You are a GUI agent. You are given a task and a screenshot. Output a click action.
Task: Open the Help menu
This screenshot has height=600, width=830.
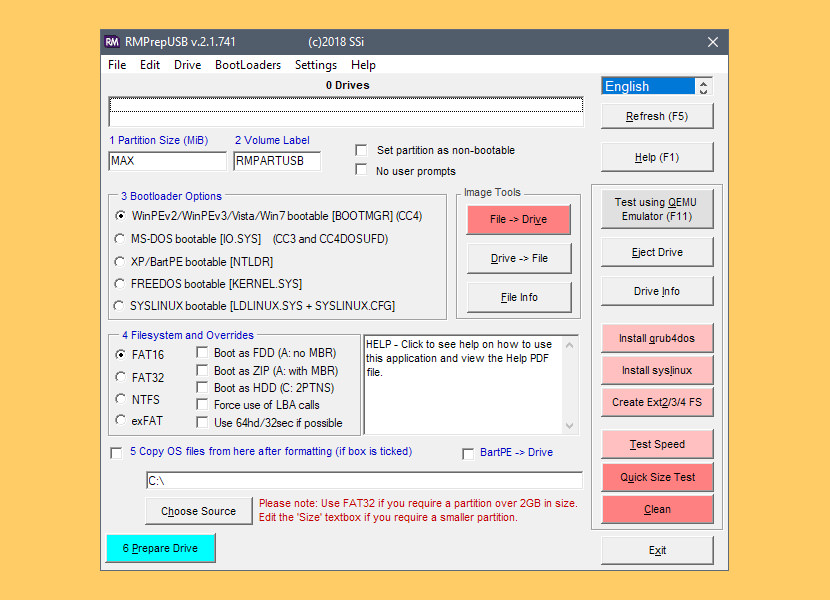click(x=363, y=65)
